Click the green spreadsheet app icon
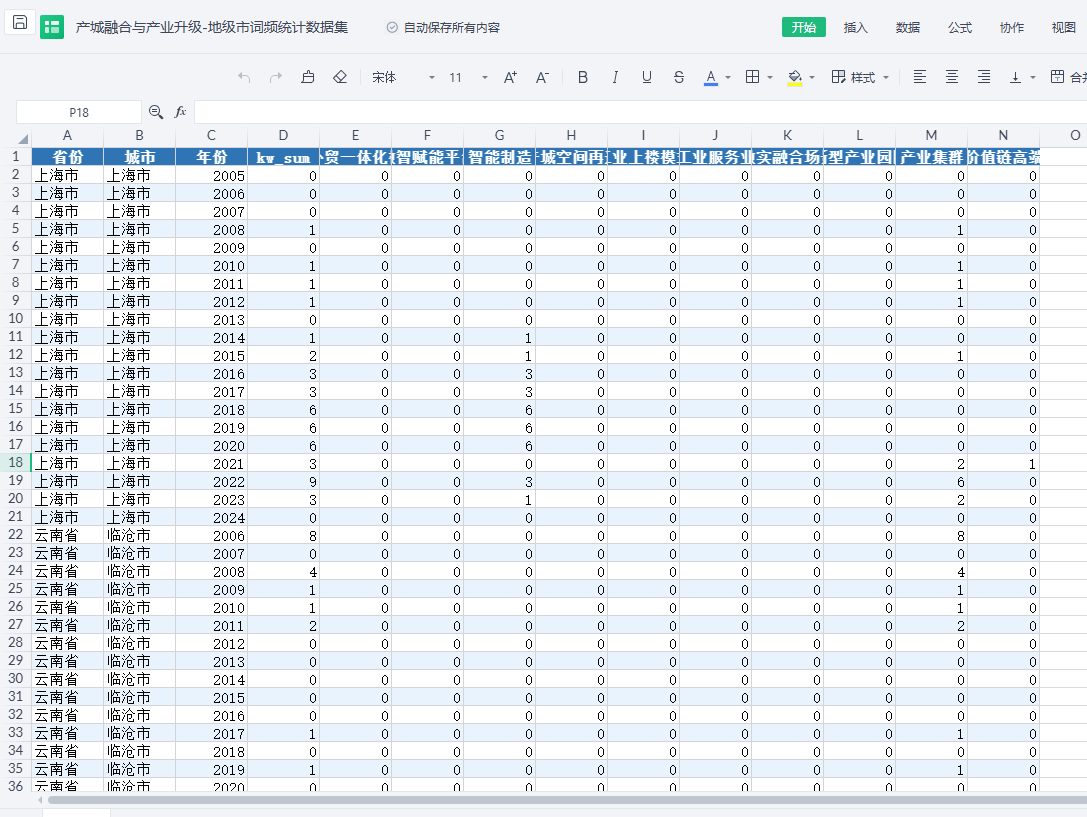The width and height of the screenshot is (1087, 817). click(52, 27)
